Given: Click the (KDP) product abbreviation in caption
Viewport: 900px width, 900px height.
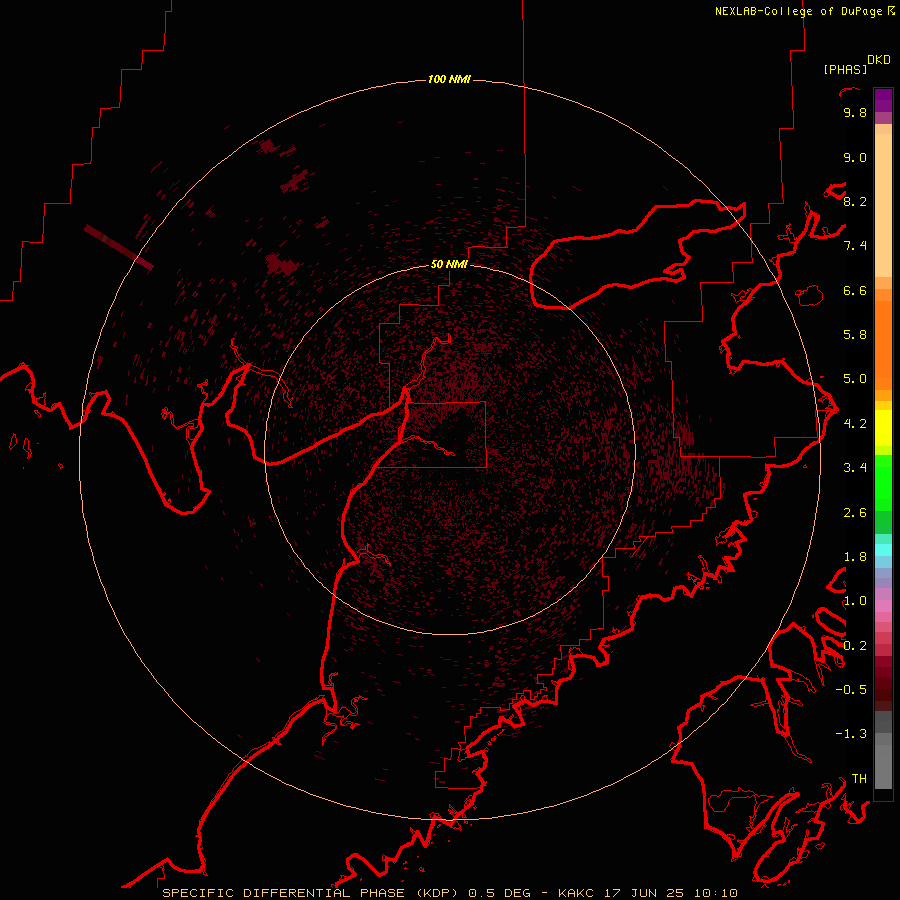Looking at the screenshot, I should point(437,893).
